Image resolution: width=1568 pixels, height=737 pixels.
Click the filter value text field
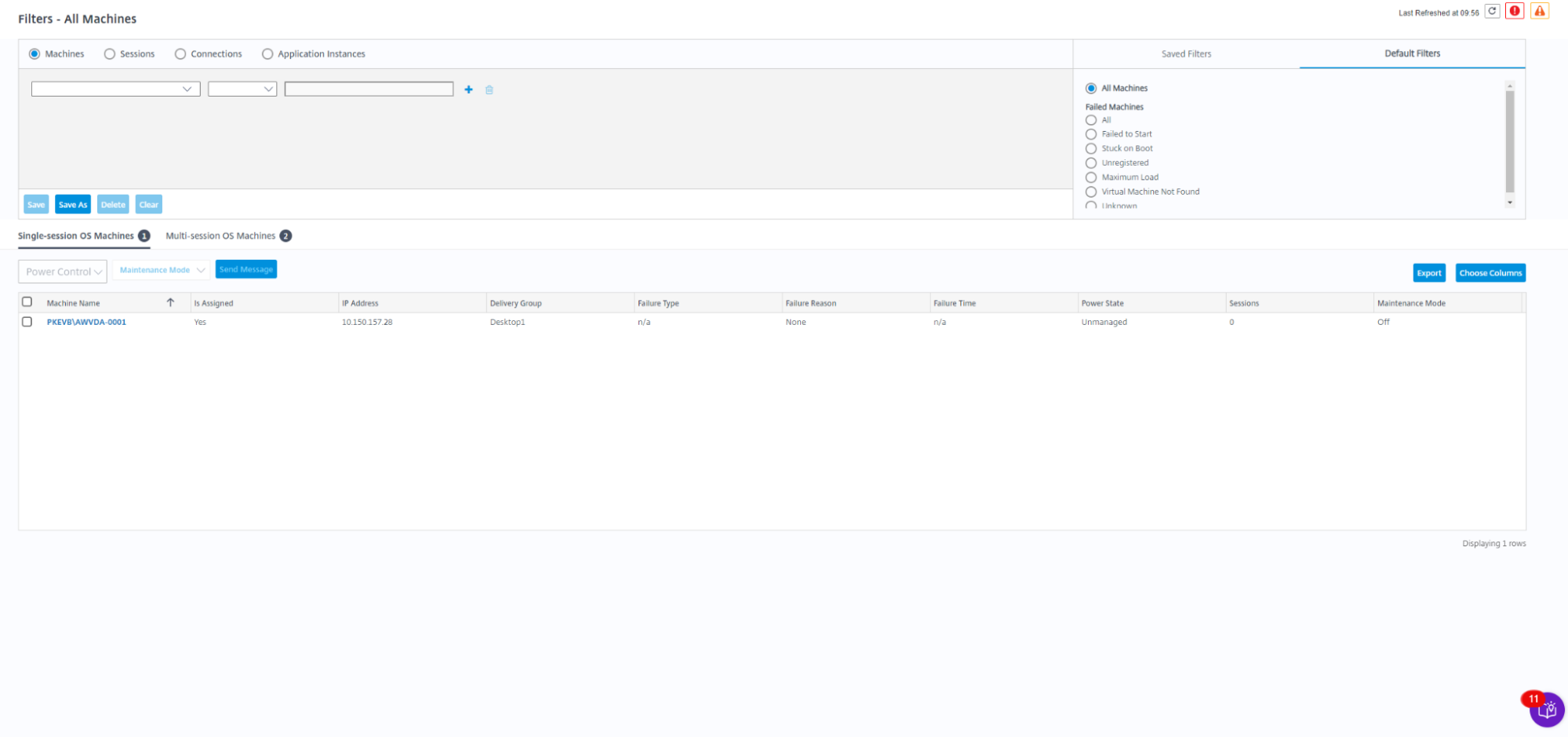click(369, 89)
